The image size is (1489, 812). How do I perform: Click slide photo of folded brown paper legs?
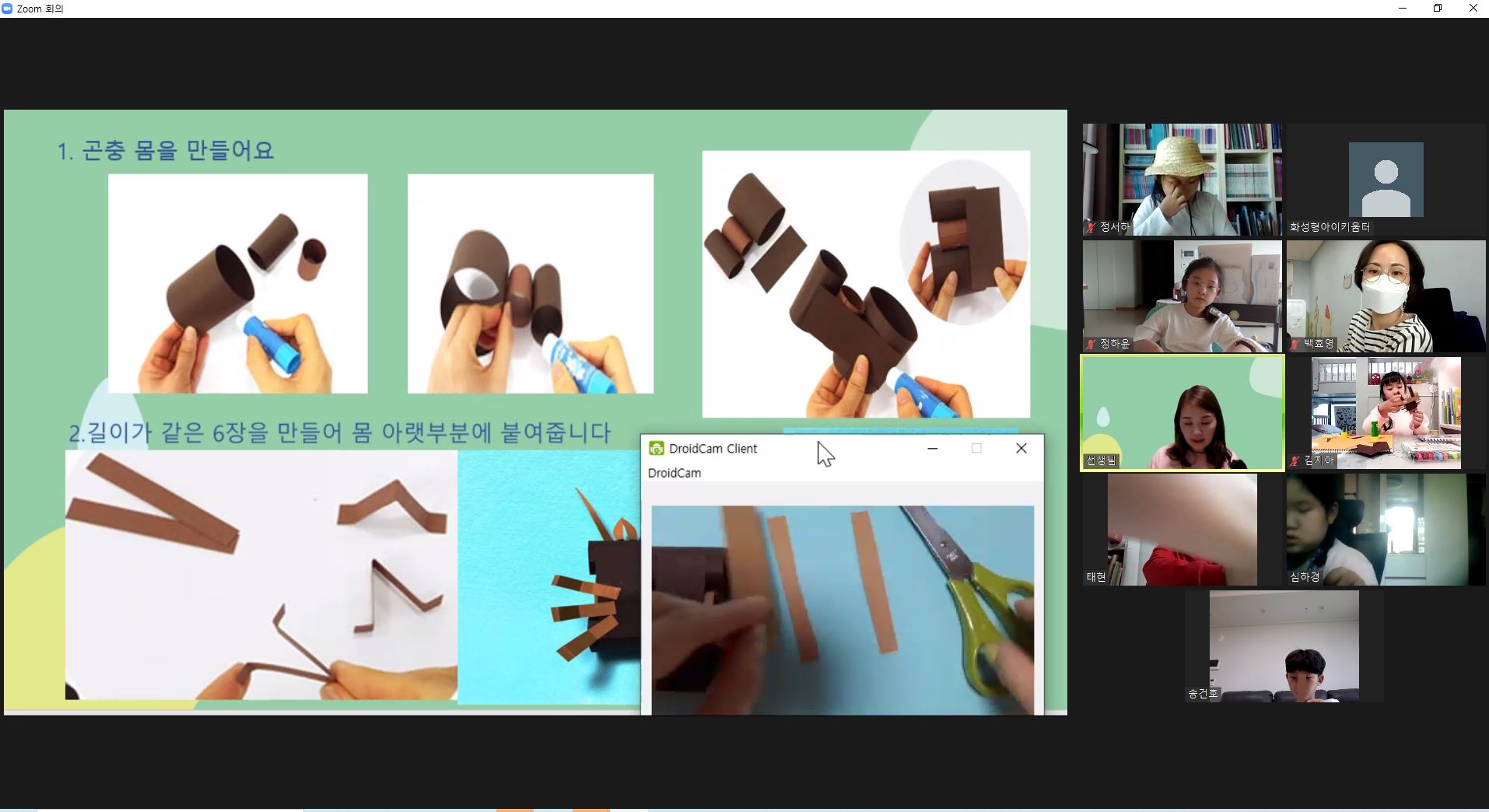click(261, 575)
